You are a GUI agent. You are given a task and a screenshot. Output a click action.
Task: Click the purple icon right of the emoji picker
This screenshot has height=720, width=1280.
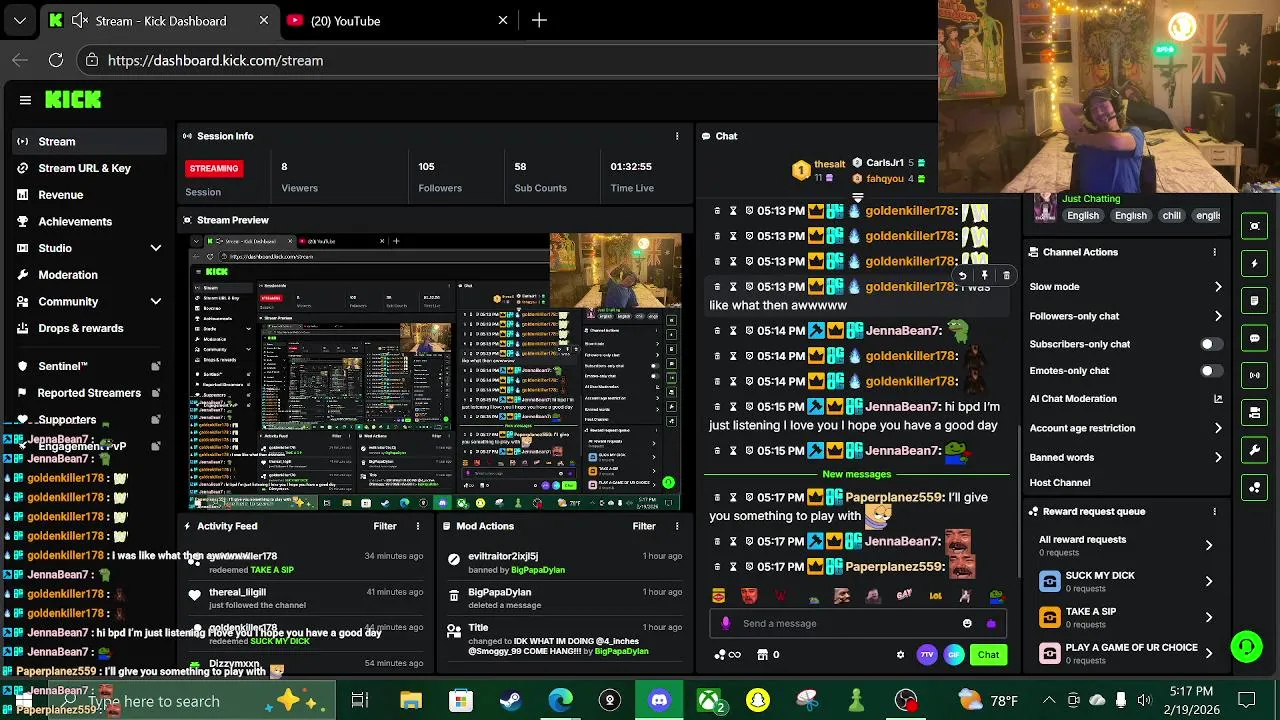pos(991,623)
